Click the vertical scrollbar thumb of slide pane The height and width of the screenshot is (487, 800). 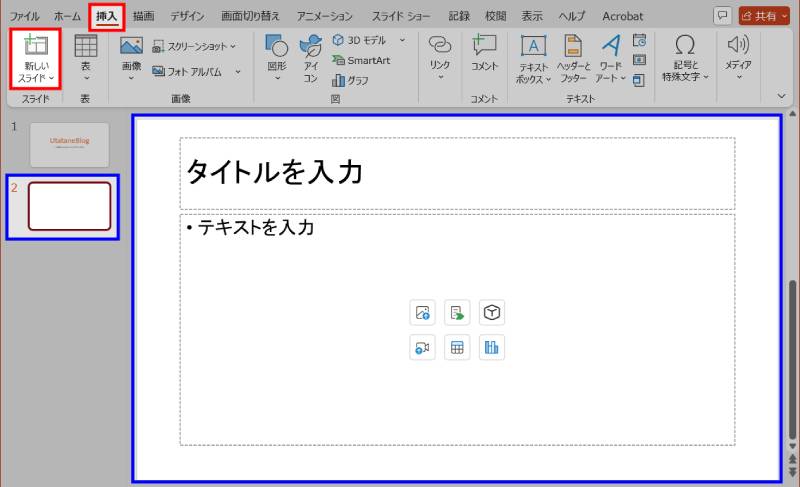(x=792, y=359)
